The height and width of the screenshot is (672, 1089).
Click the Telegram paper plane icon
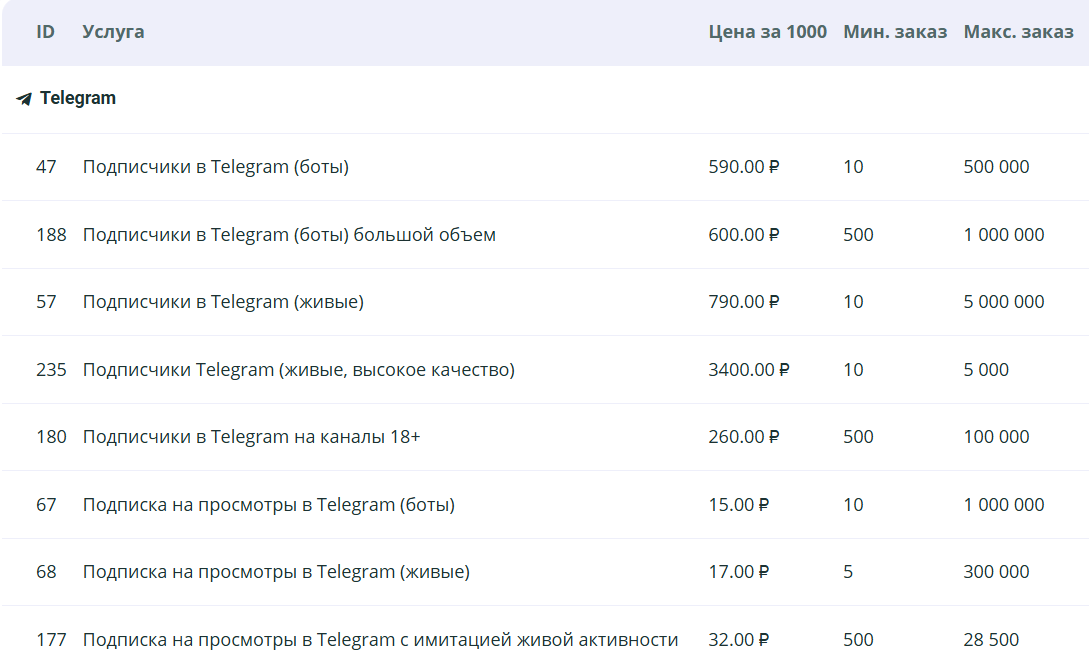pos(24,99)
